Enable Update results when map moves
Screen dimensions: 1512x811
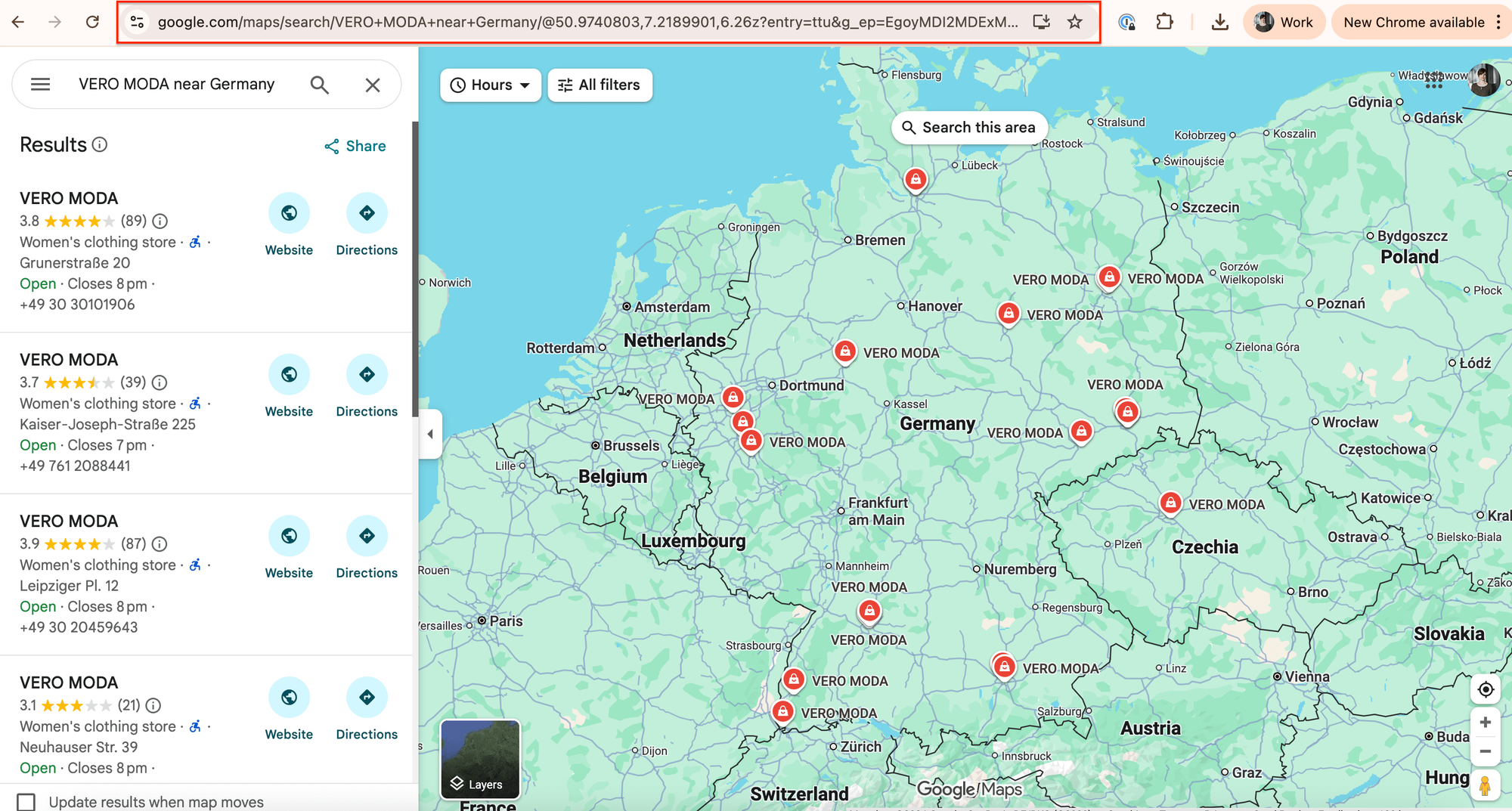26,800
